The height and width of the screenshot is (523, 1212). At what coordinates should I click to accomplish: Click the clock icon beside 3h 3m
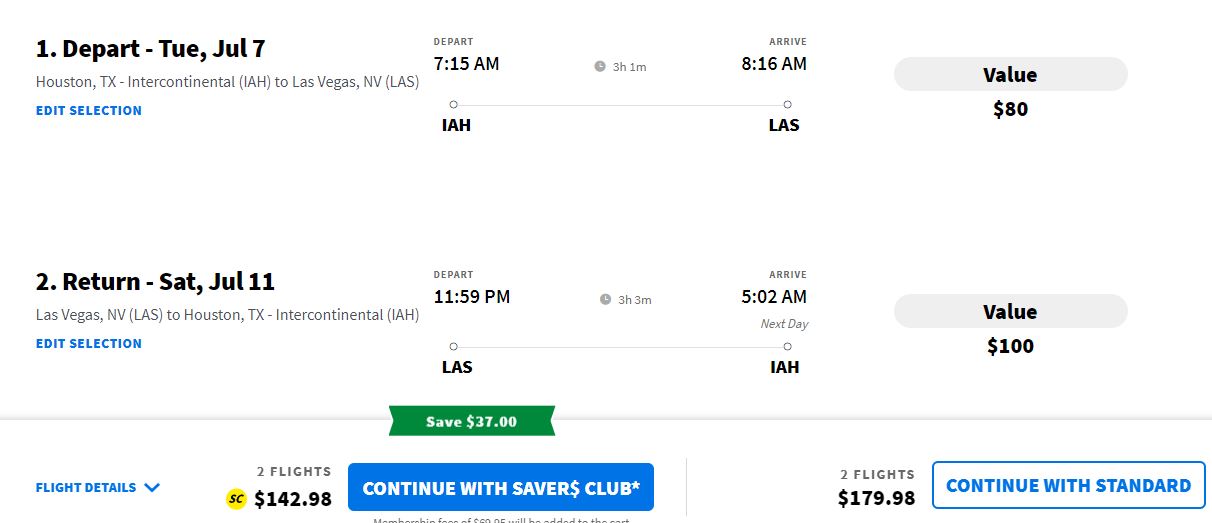[605, 300]
